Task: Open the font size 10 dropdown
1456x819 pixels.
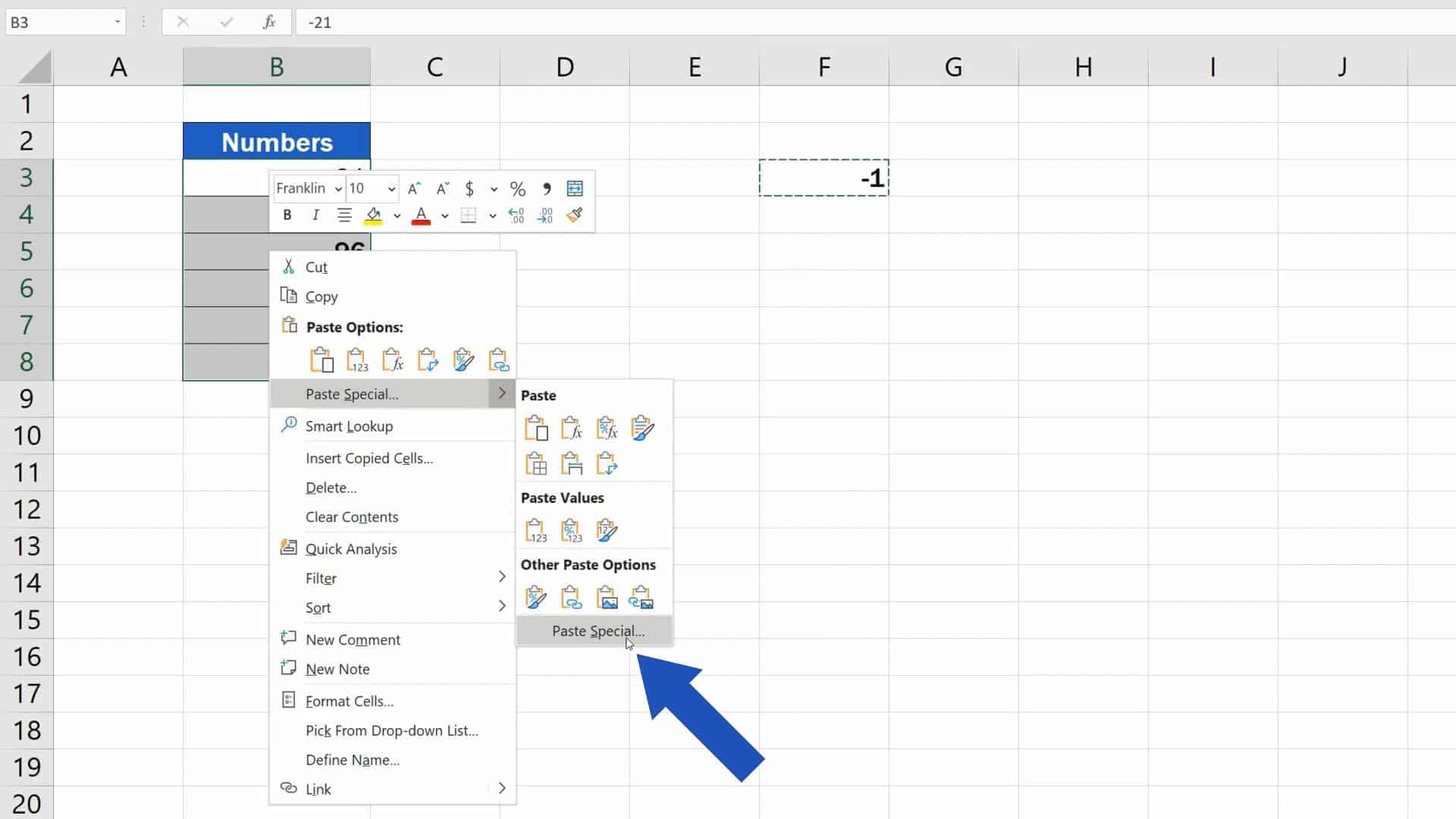Action: point(391,189)
